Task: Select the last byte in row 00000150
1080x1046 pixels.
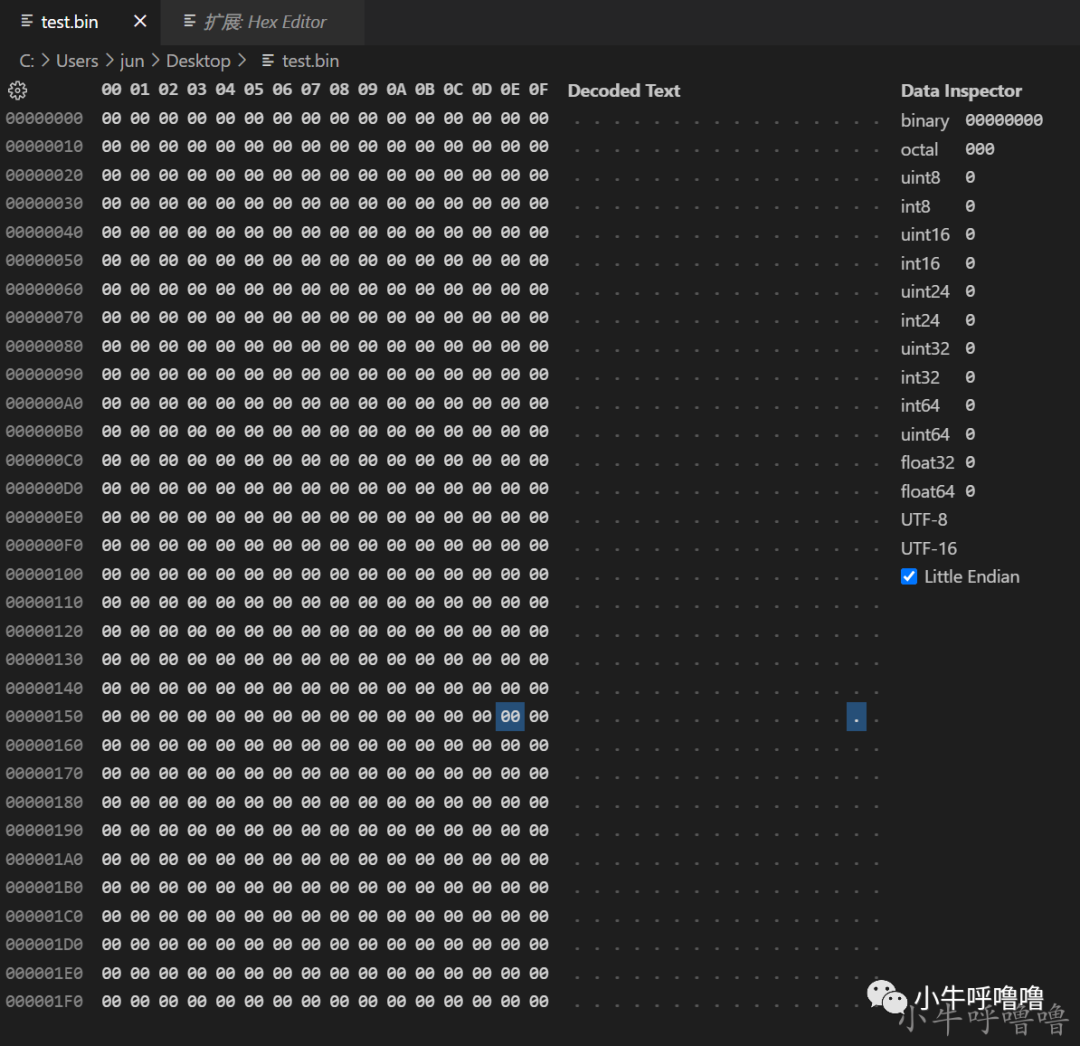Action: pyautogui.click(x=539, y=717)
